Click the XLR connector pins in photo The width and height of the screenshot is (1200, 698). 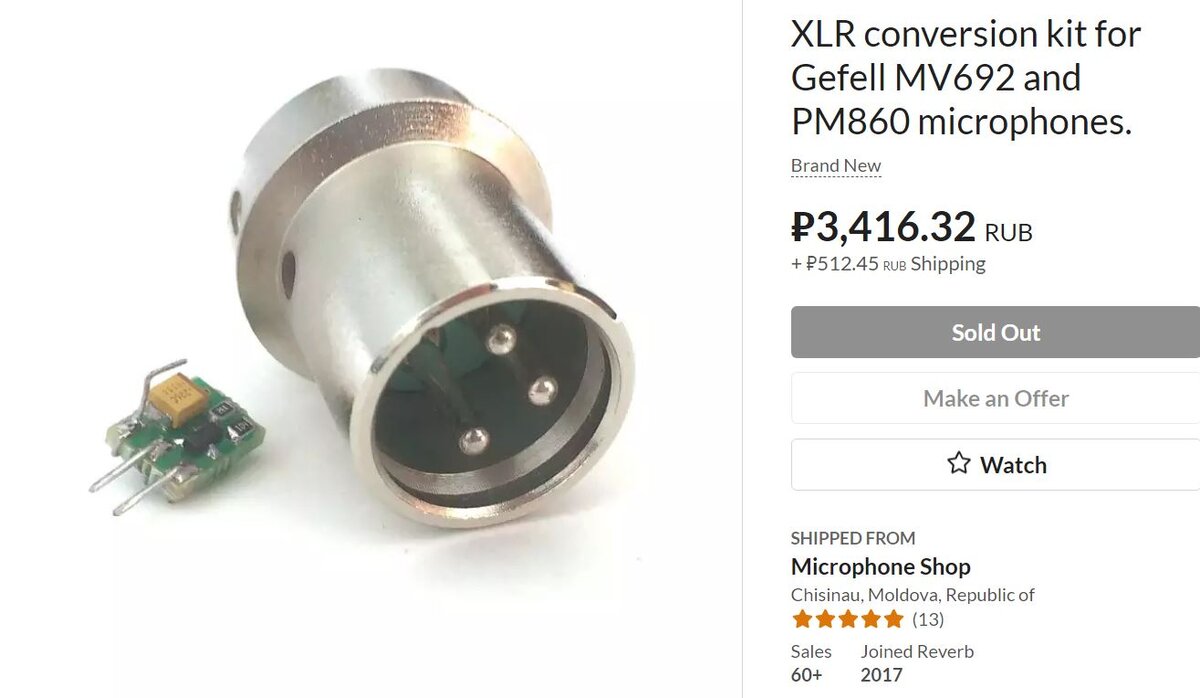(x=508, y=388)
